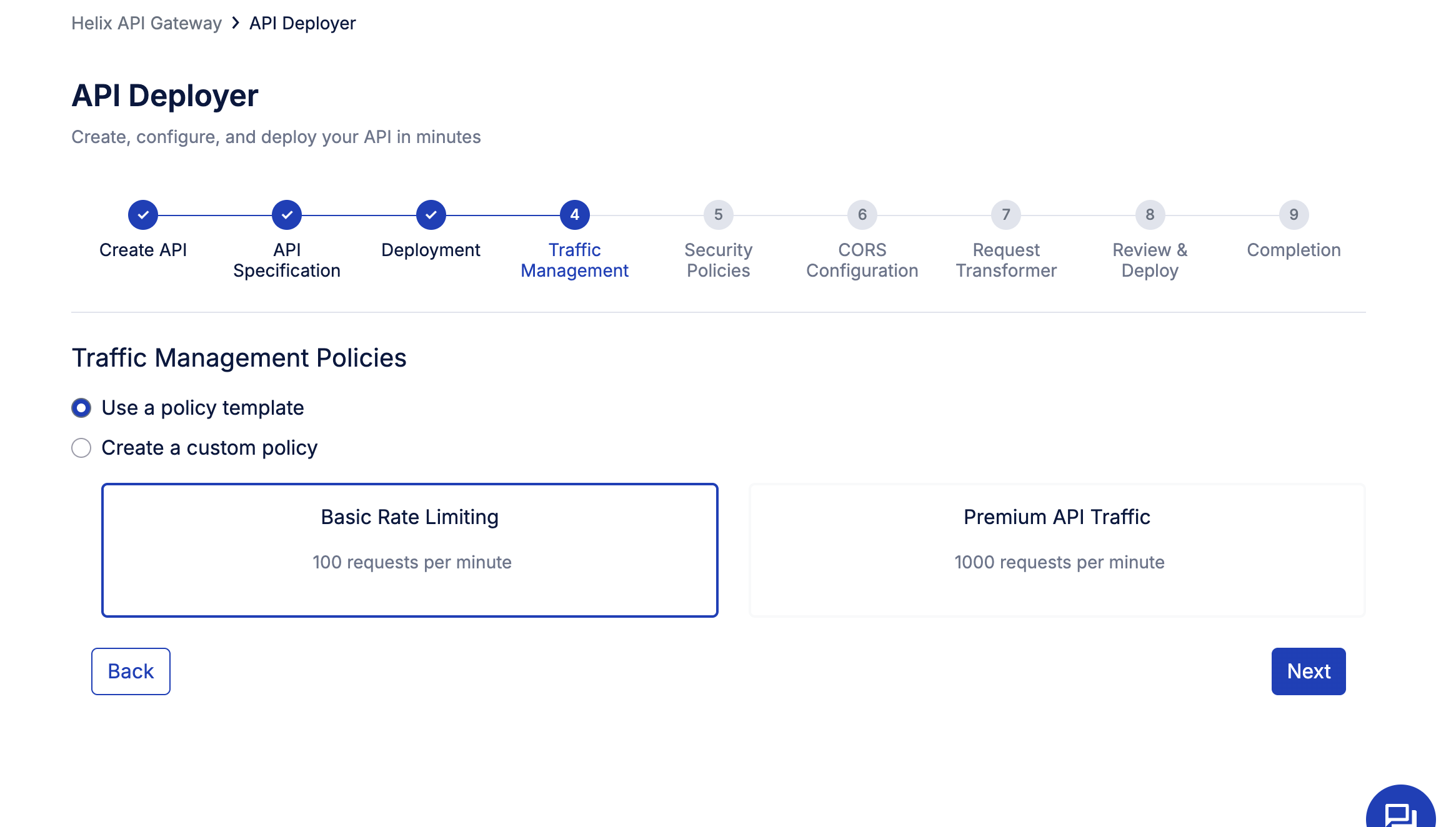The image size is (1456, 827).
Task: Choose the Basic Rate Limiting template card
Action: (x=410, y=550)
